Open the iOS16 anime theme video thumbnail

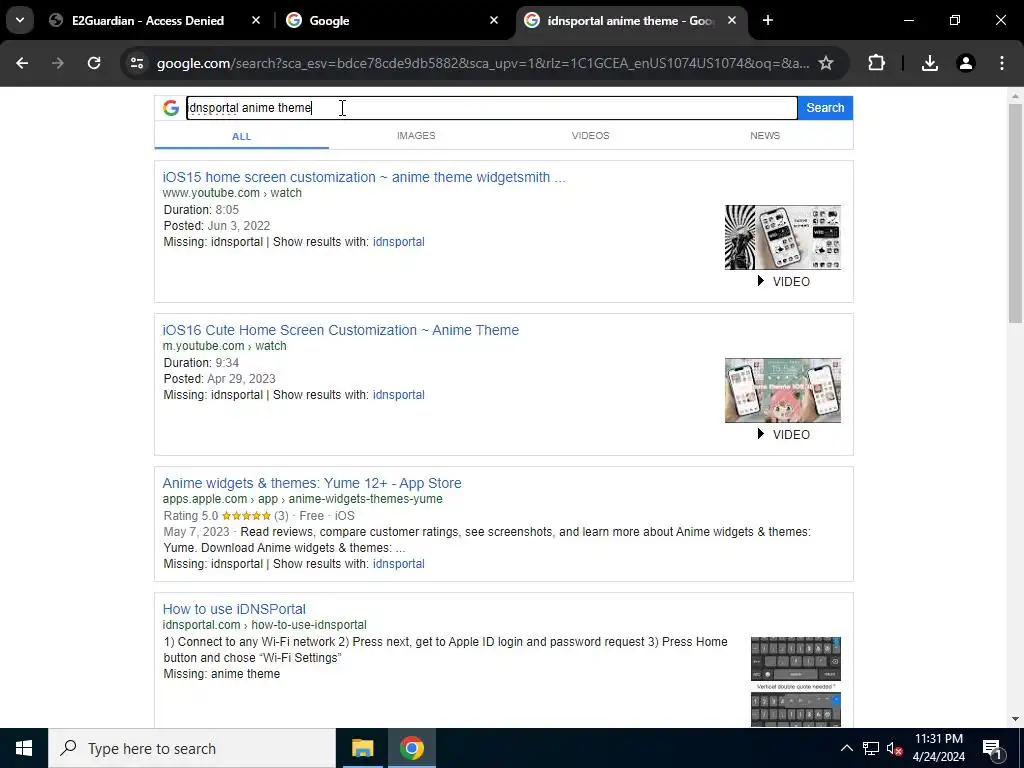click(783, 390)
